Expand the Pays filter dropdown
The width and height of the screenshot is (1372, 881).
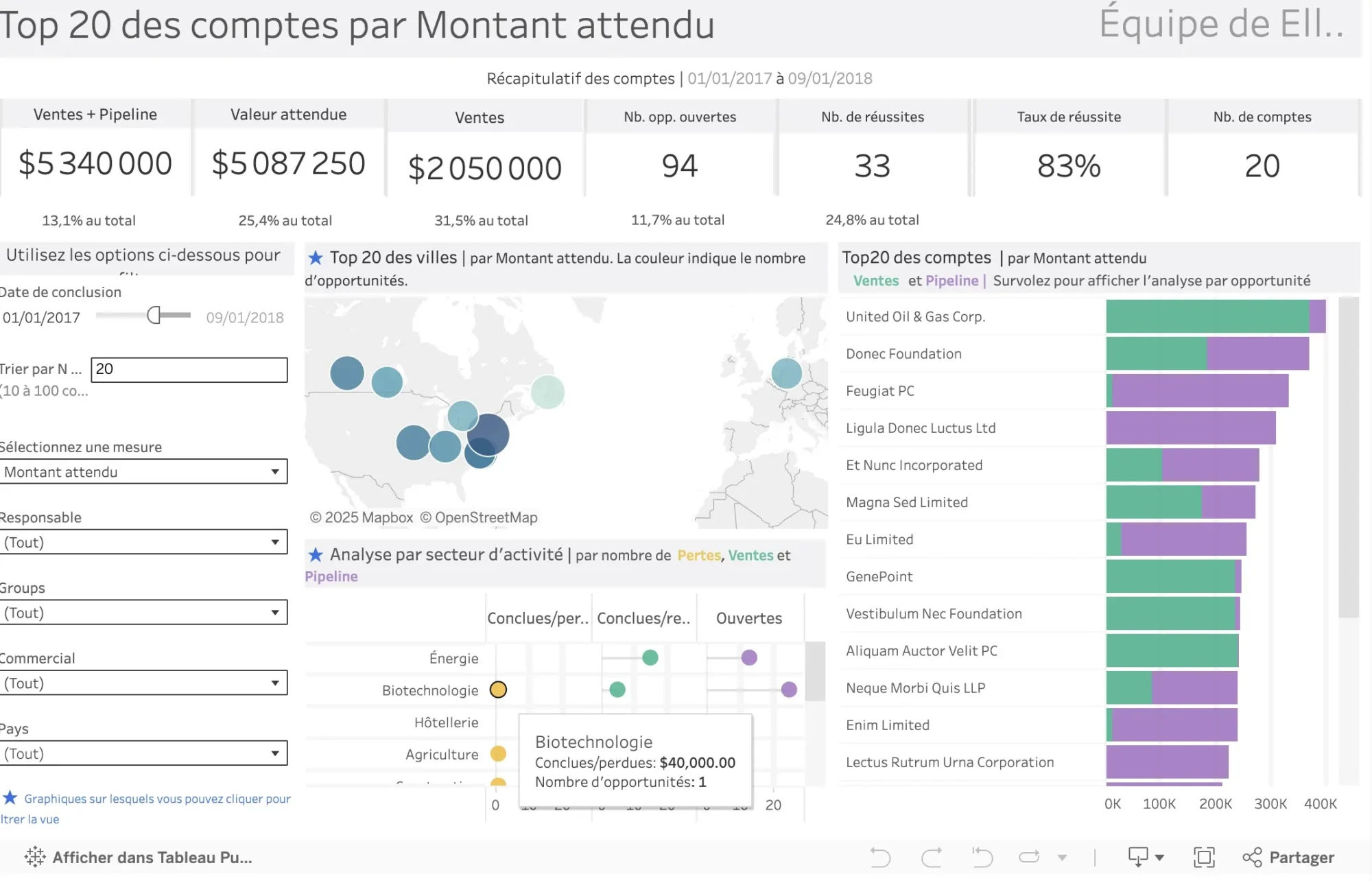[143, 753]
